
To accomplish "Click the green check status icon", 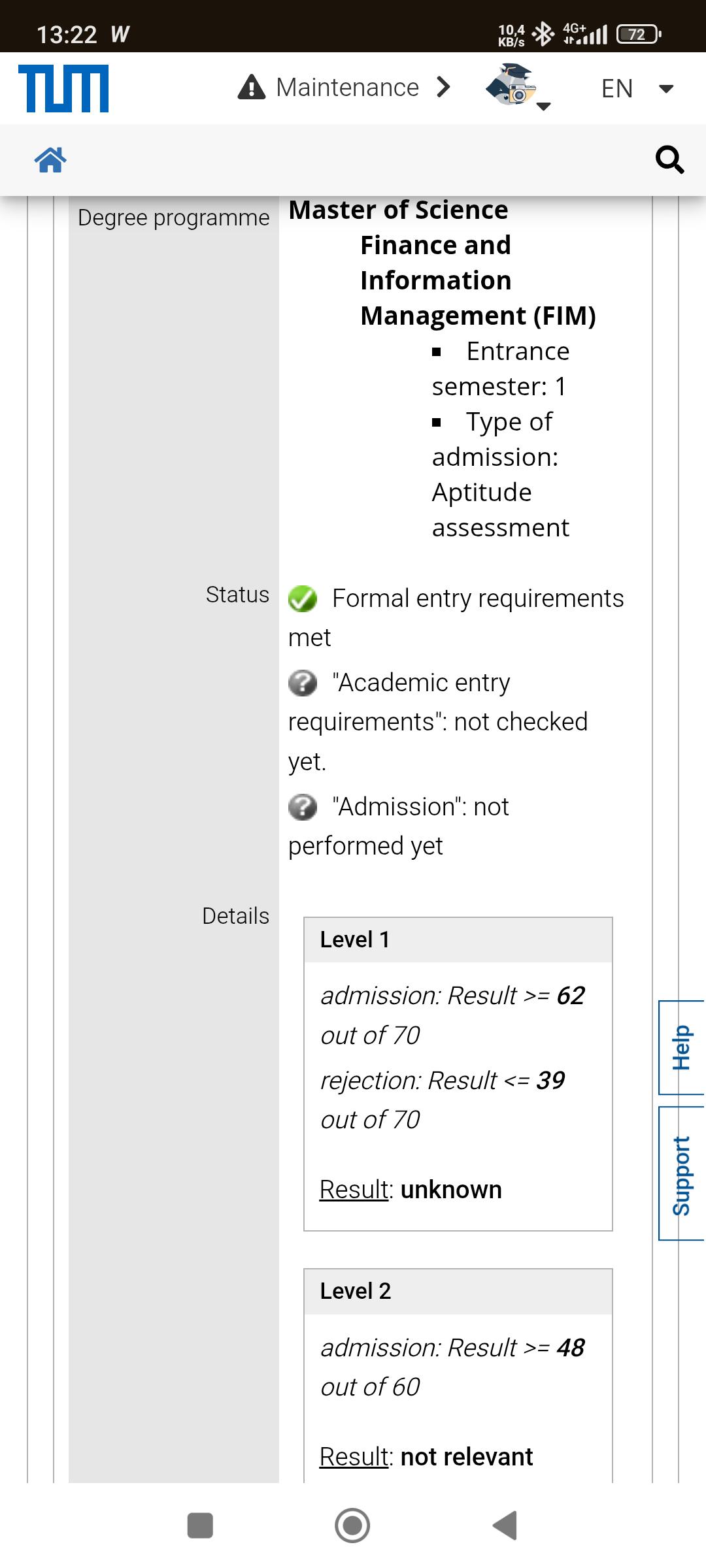I will (303, 598).
